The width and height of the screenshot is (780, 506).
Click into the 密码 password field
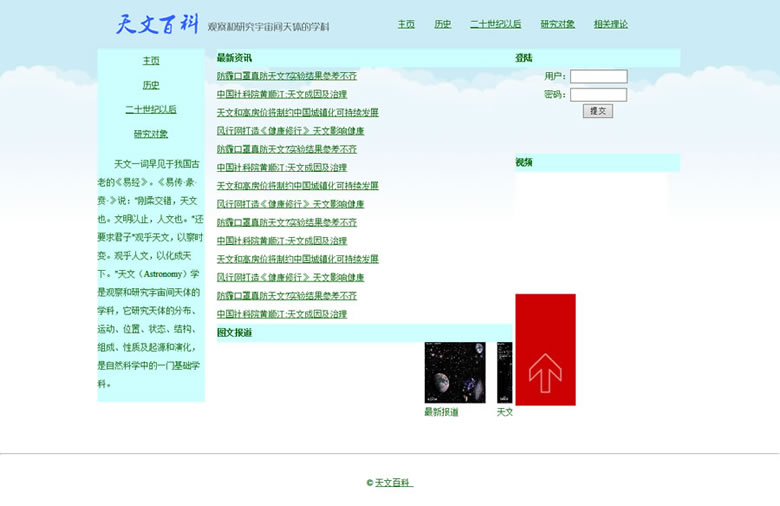coord(598,95)
